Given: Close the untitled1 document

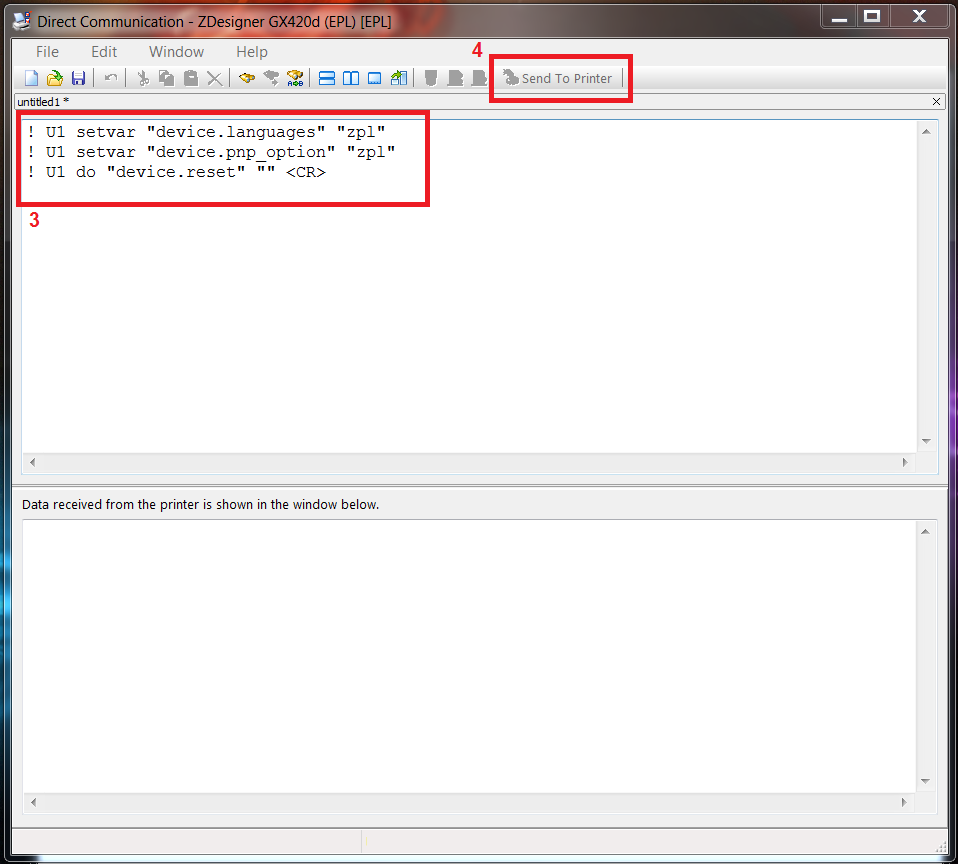Looking at the screenshot, I should pos(936,101).
